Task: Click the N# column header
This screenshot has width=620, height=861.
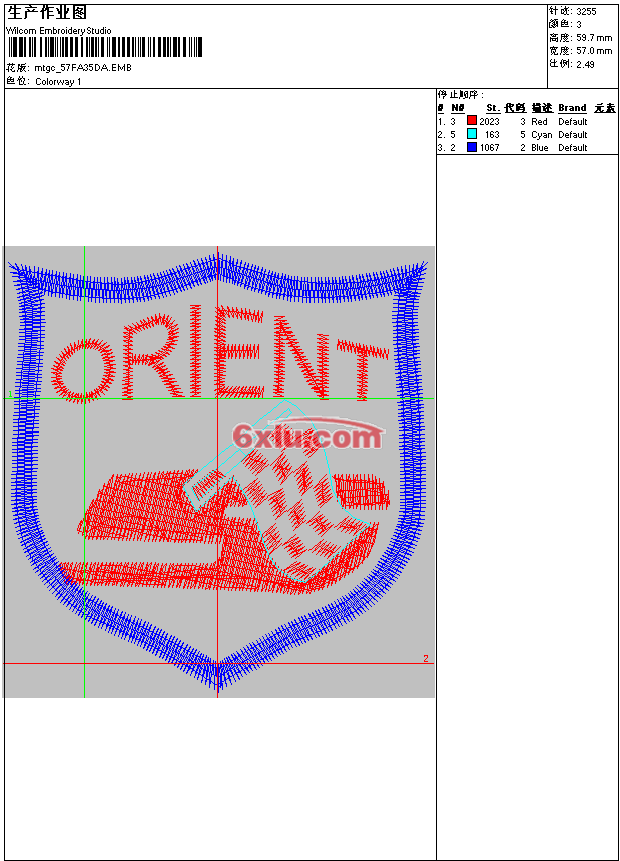Action: [x=457, y=108]
